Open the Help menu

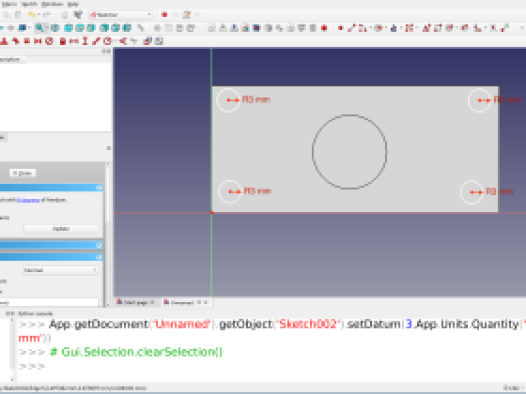click(x=73, y=4)
